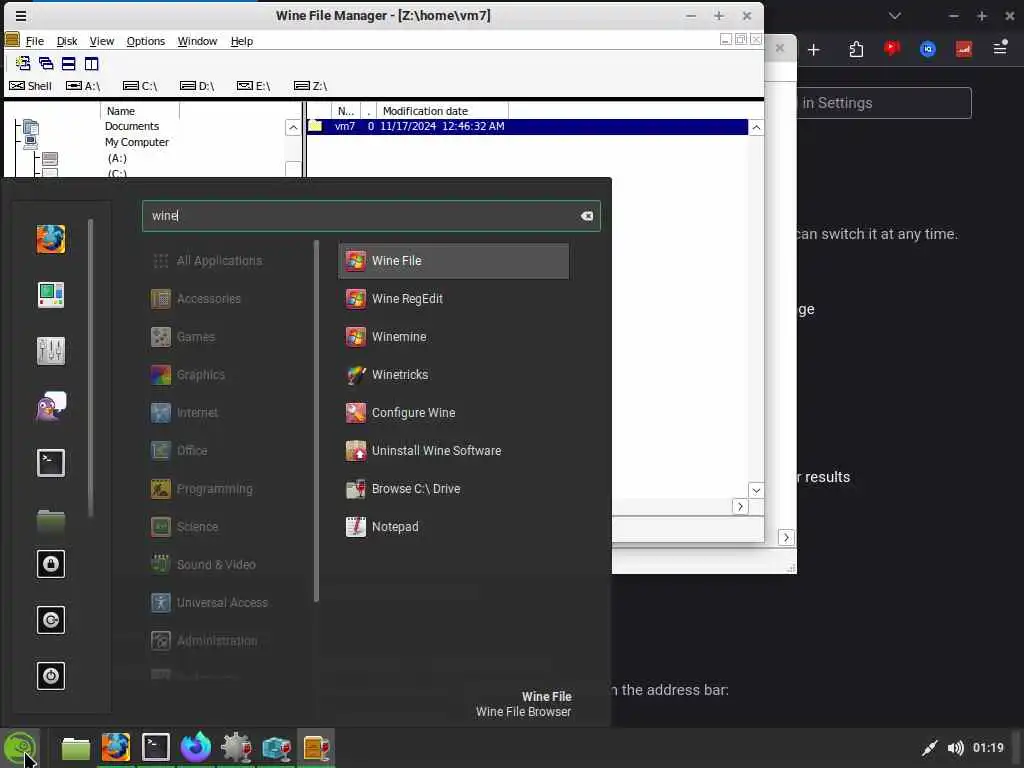Open the Wine File Manager hamburger window menu
The width and height of the screenshot is (1024, 768).
tap(21, 16)
